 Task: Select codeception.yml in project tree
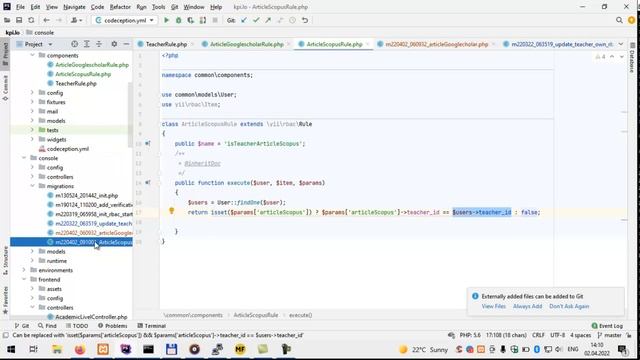68,149
